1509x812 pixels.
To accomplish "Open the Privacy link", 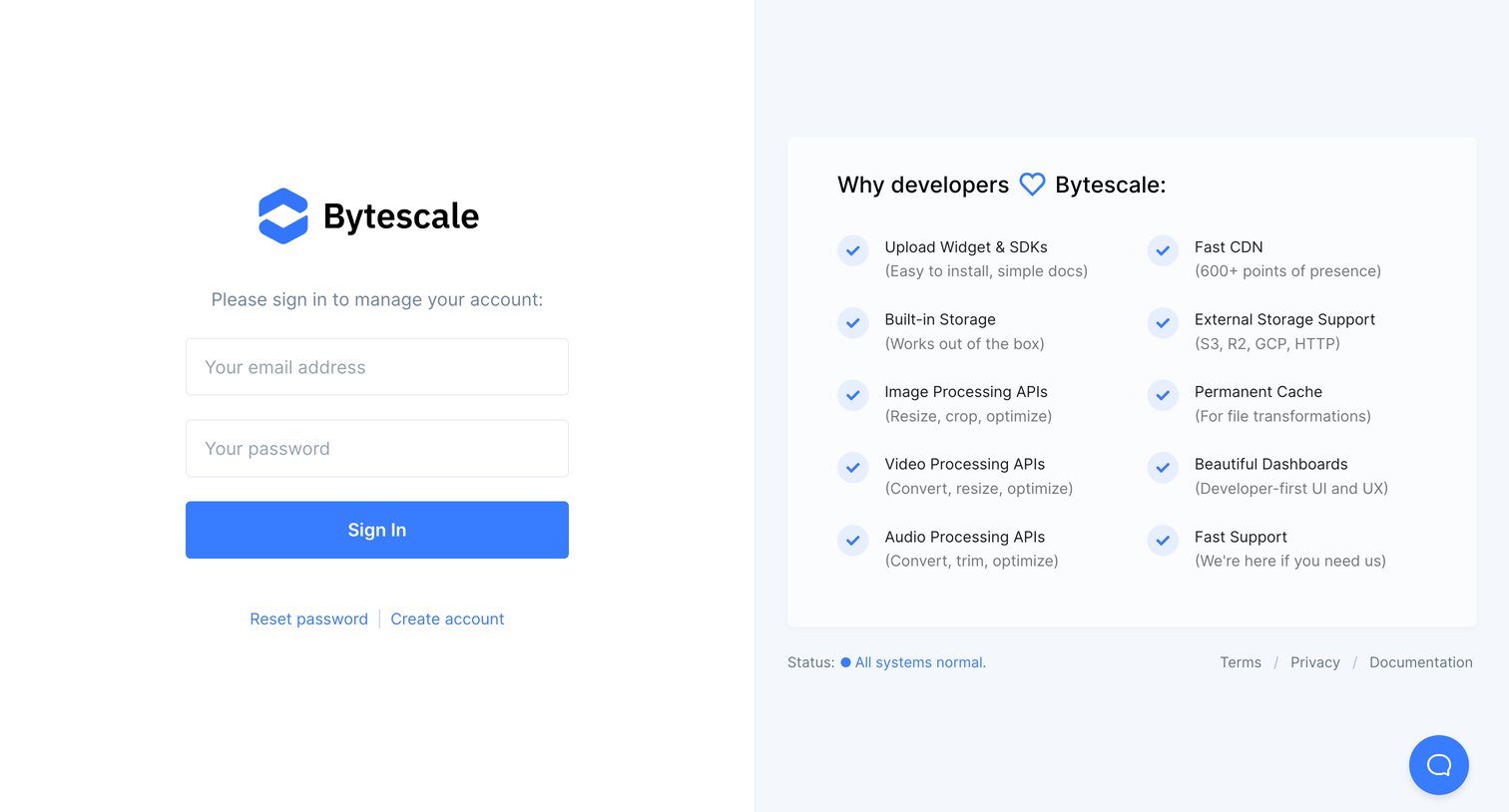I will 1315,662.
